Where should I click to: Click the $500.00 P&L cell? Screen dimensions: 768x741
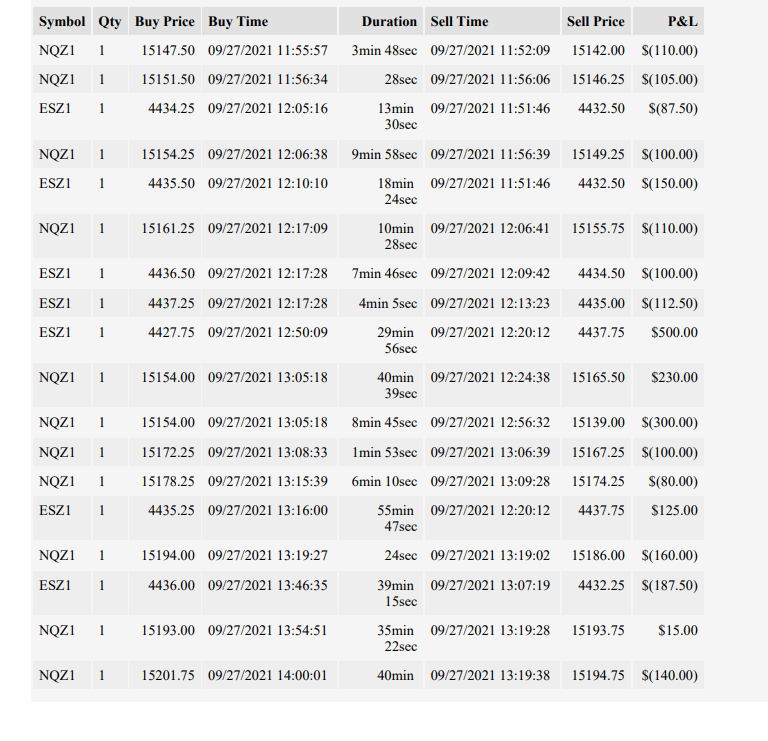point(668,340)
